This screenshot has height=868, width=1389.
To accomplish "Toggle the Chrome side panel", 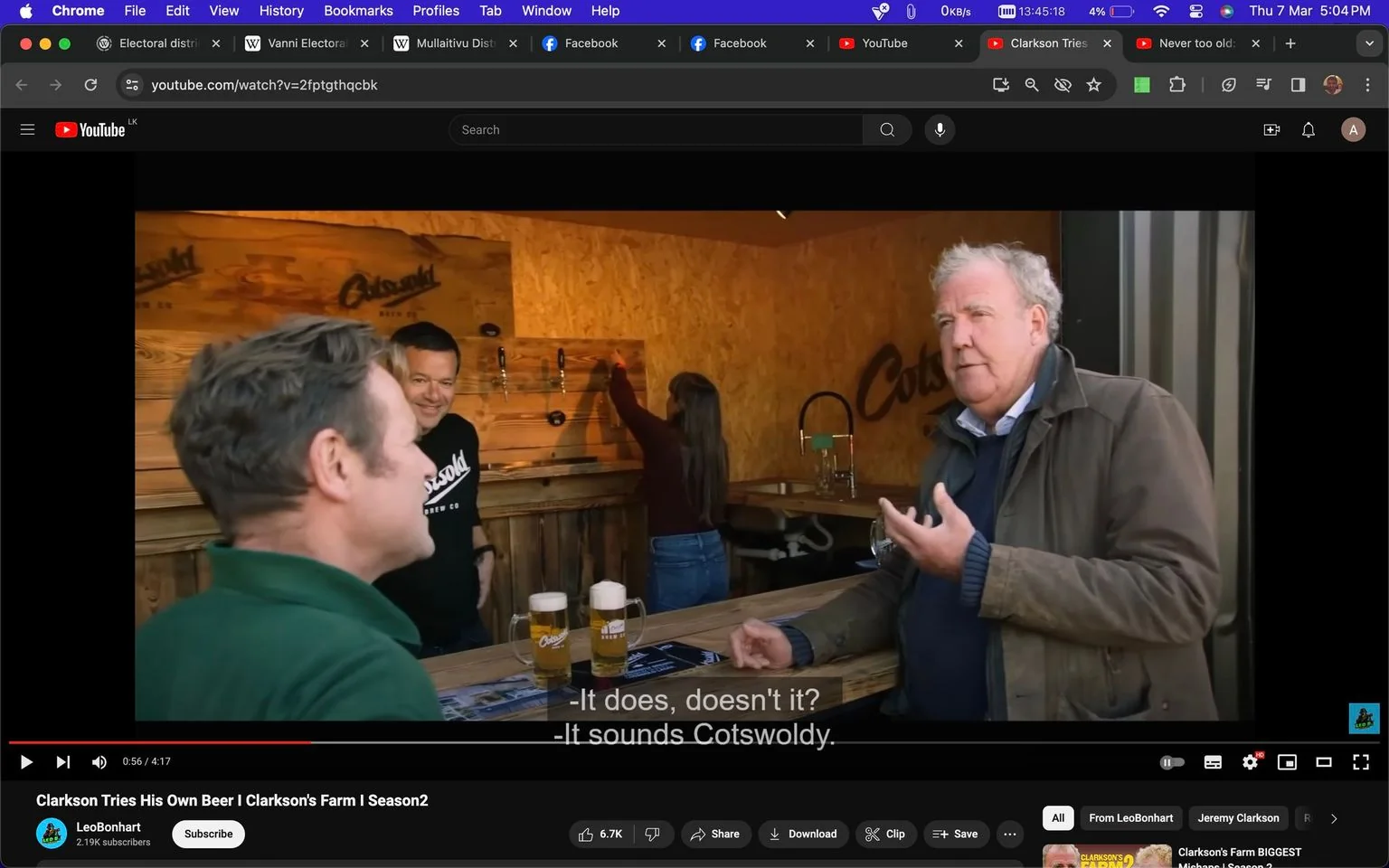I will (1298, 84).
